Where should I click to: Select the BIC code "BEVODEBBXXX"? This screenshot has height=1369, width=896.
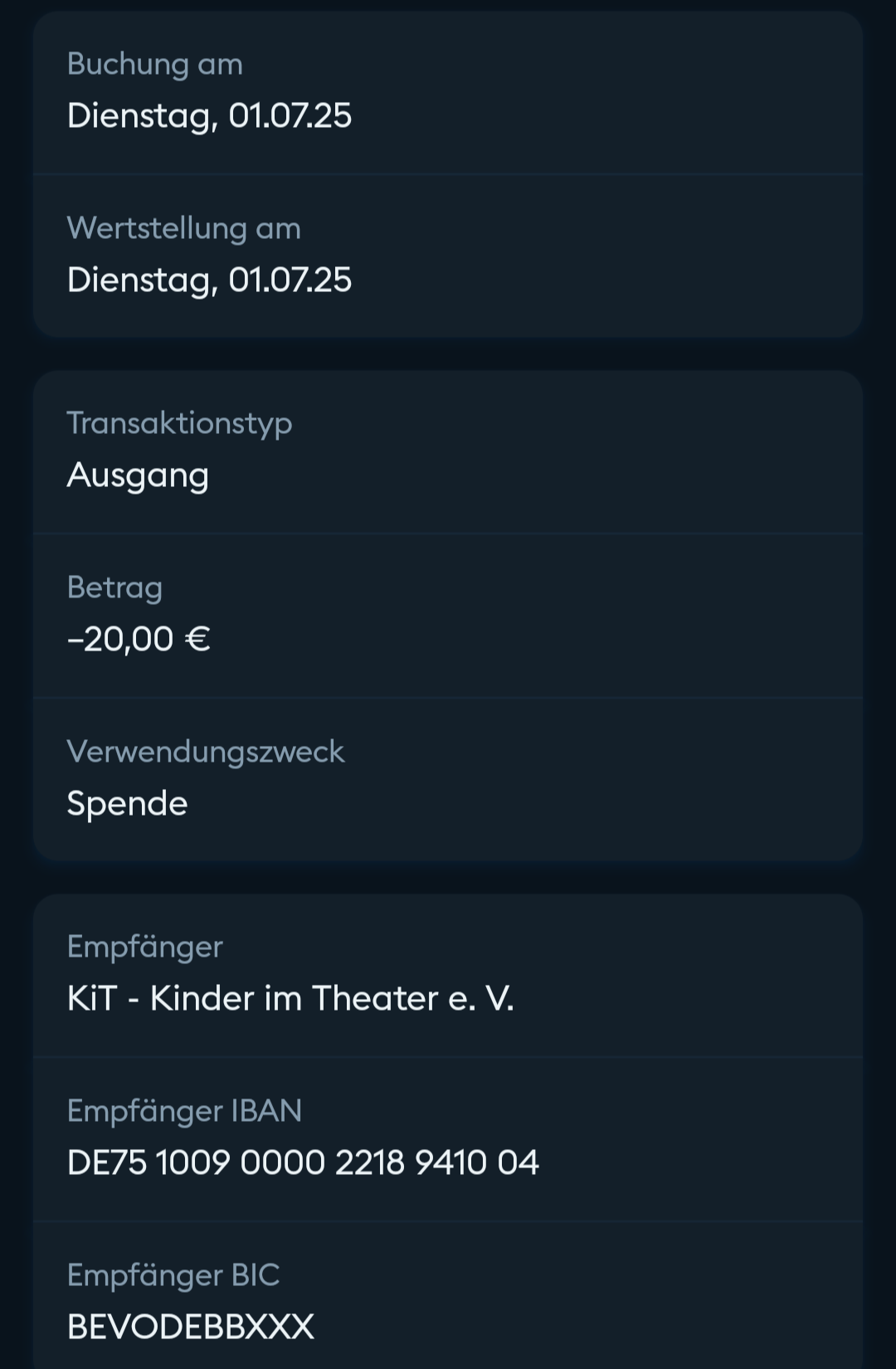[191, 1327]
